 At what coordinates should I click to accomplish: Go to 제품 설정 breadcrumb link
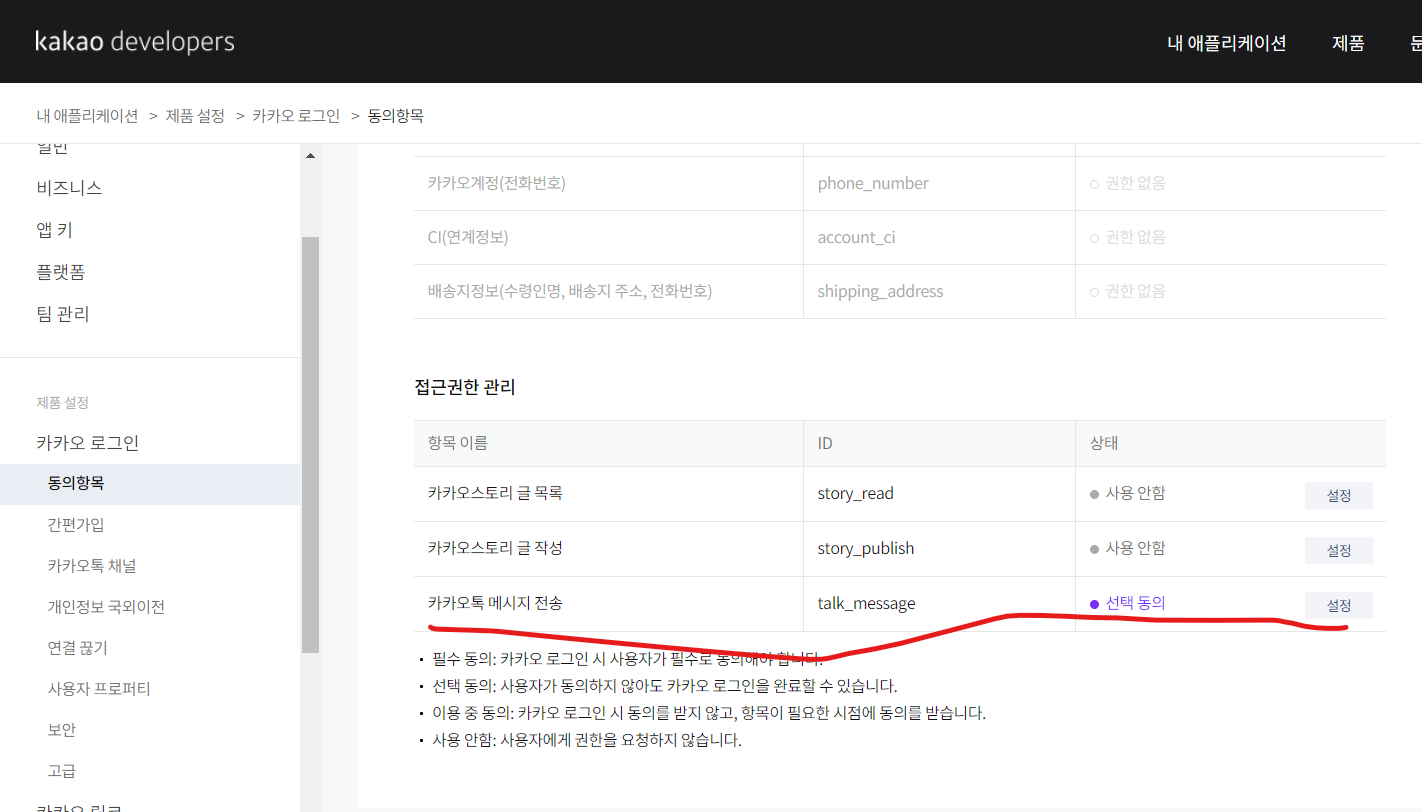195,116
